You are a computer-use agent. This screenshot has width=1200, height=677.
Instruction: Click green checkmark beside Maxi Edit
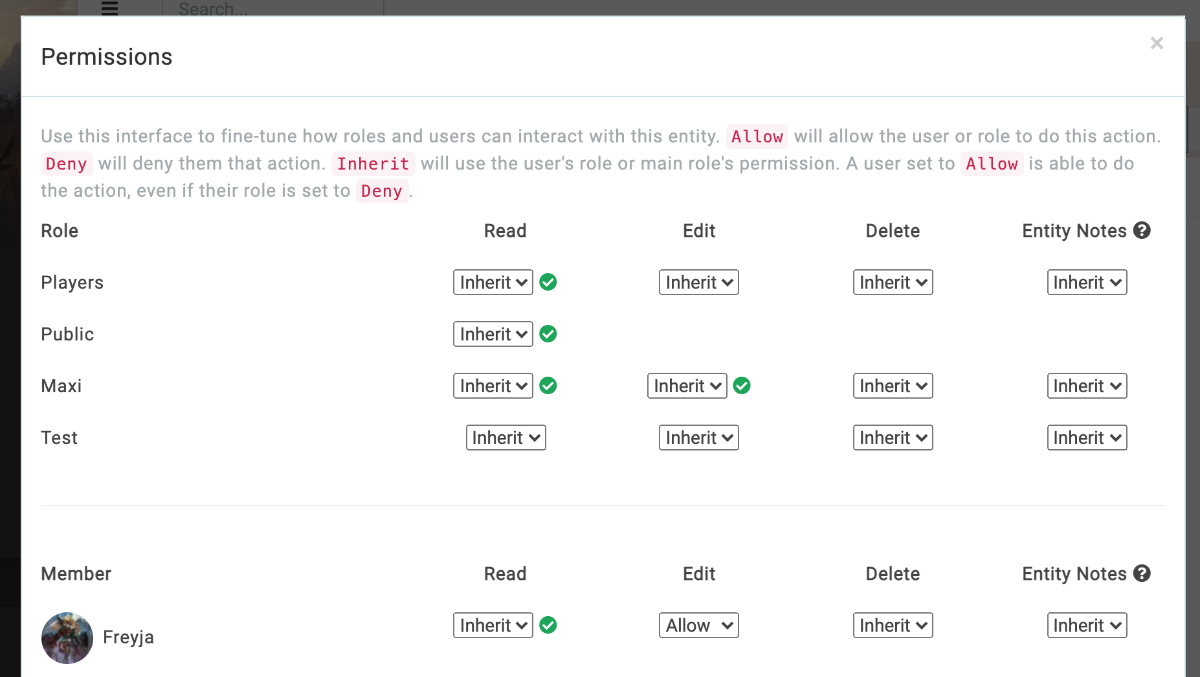coord(741,386)
